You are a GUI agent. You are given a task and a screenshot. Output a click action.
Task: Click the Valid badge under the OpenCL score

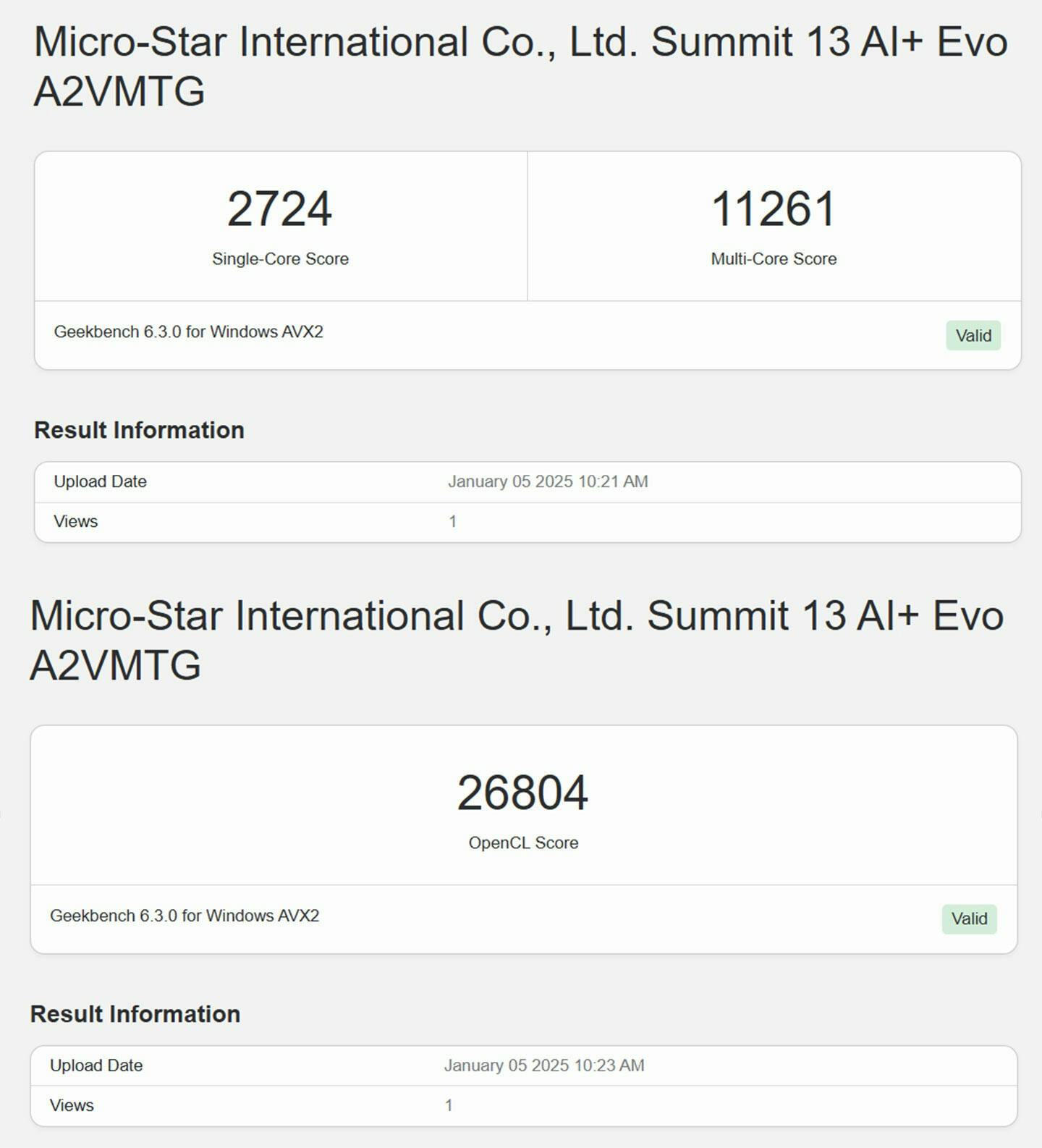(969, 919)
